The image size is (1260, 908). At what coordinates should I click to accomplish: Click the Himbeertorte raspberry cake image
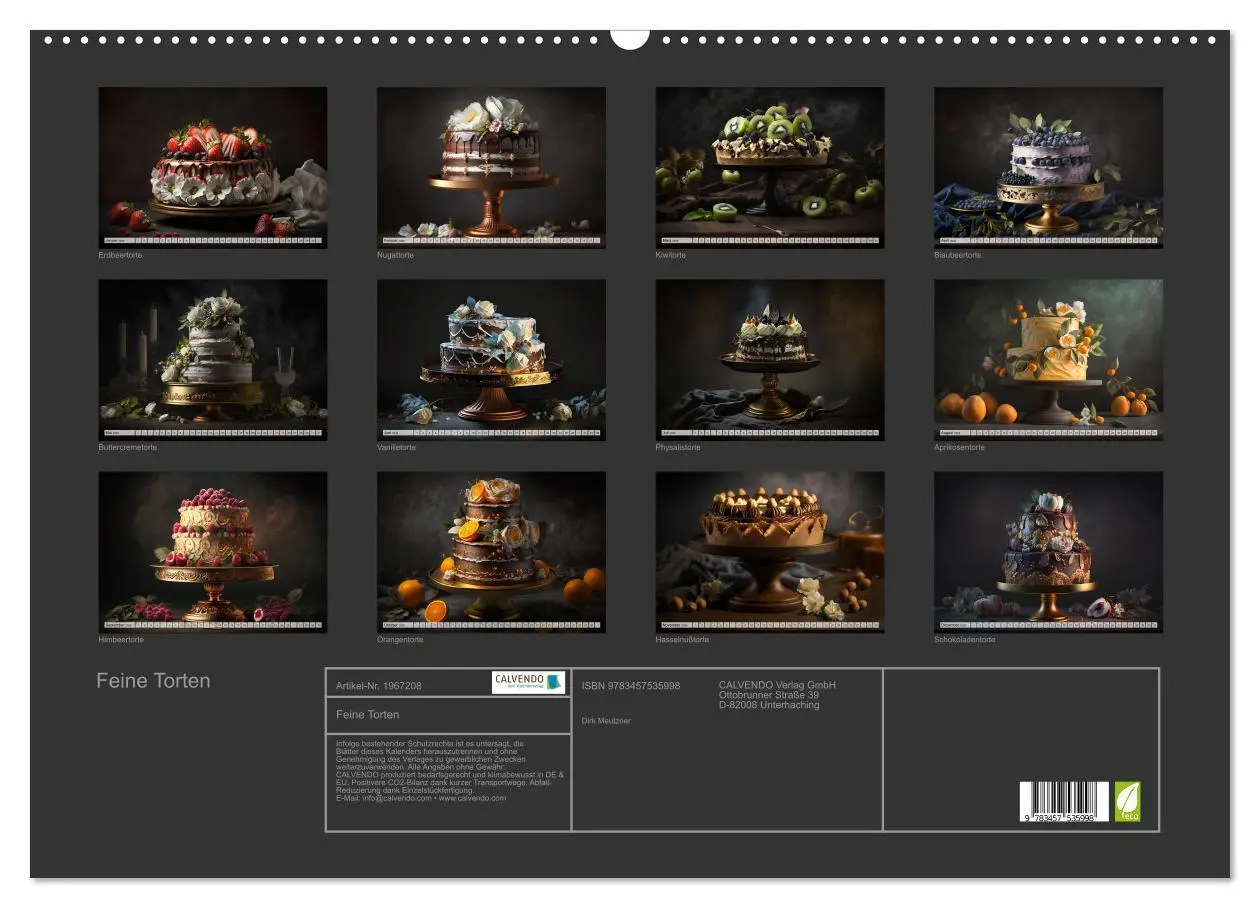pyautogui.click(x=213, y=552)
